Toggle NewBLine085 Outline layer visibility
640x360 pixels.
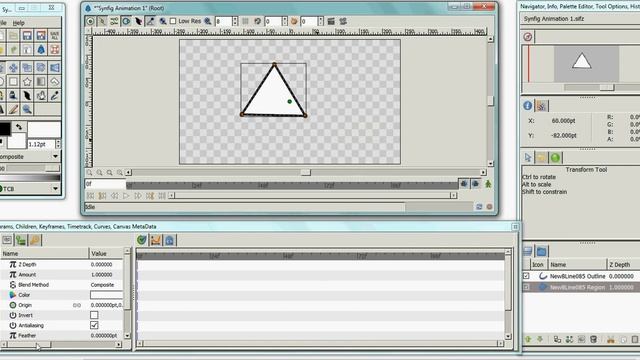pos(526,276)
